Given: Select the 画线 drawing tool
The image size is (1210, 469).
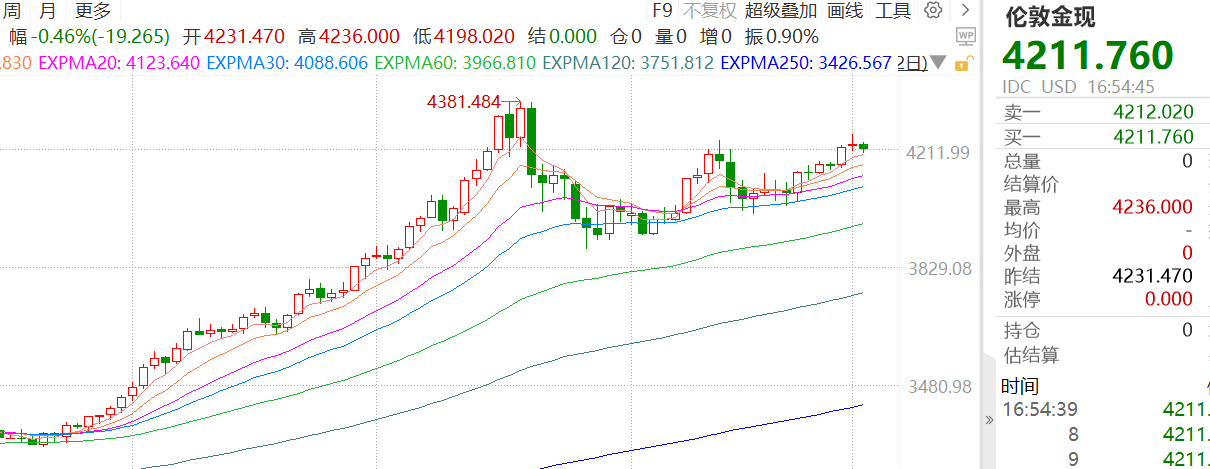Looking at the screenshot, I should pyautogui.click(x=846, y=11).
